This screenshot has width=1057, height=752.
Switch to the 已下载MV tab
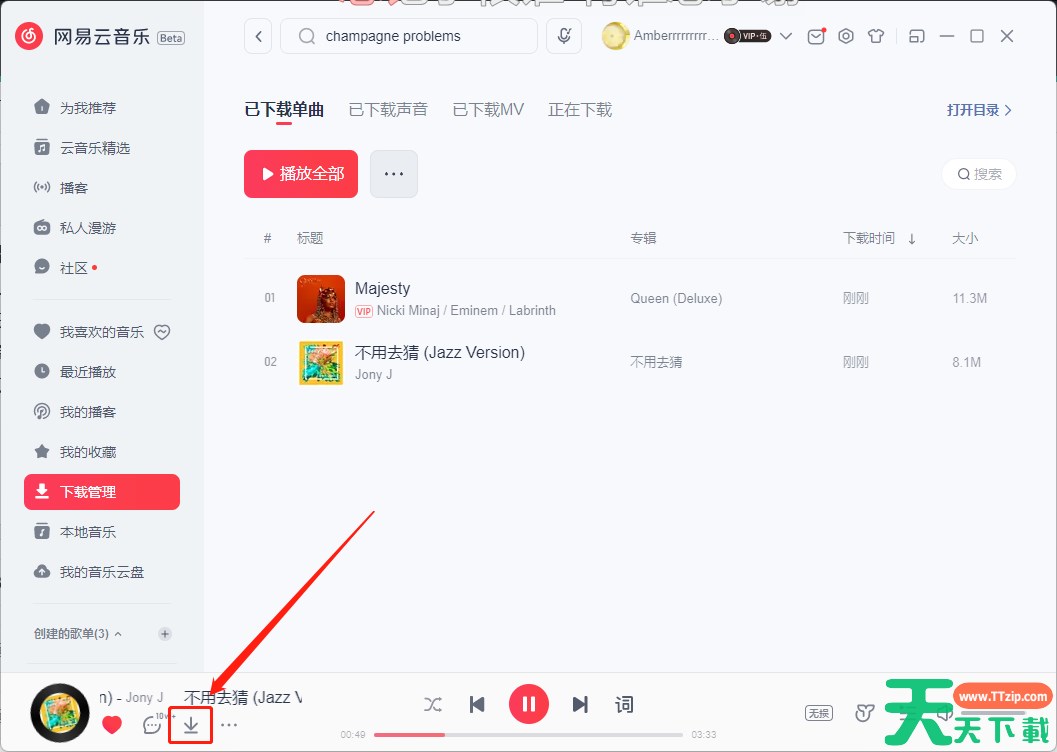tap(488, 110)
